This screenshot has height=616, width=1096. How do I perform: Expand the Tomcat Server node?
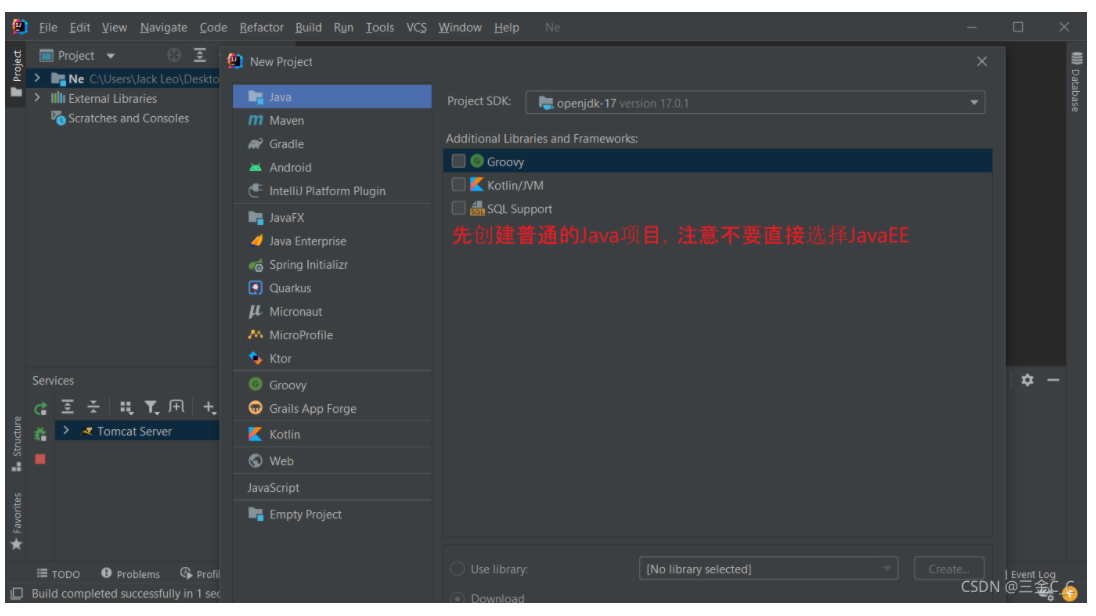pos(66,431)
